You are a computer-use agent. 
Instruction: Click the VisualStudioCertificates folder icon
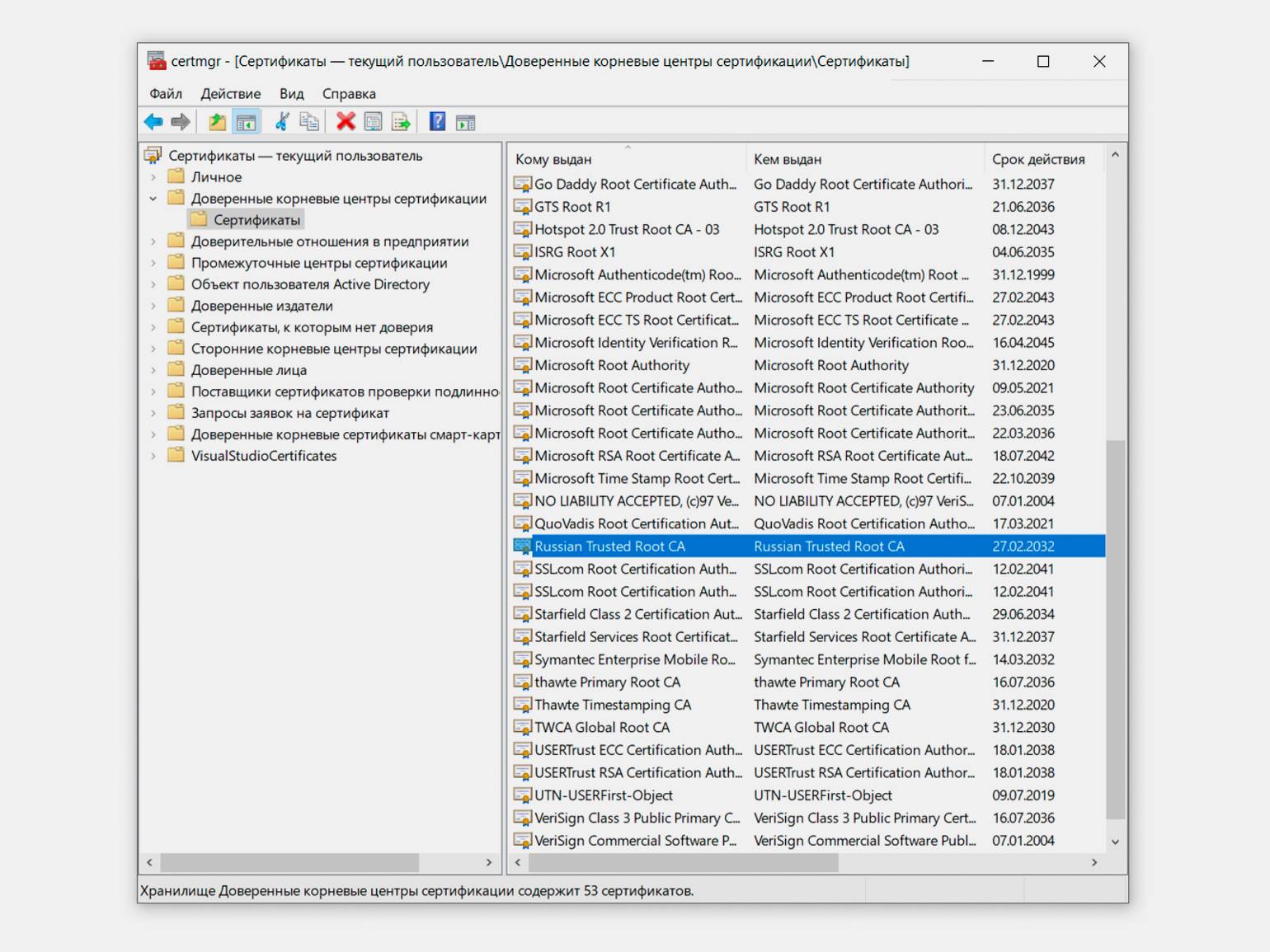tap(176, 455)
